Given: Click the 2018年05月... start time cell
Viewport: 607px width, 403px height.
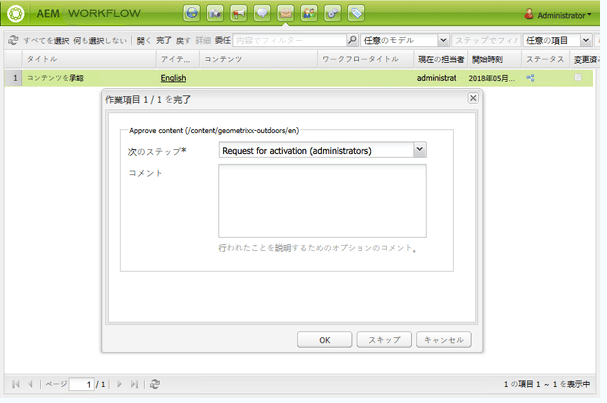Looking at the screenshot, I should 492,78.
